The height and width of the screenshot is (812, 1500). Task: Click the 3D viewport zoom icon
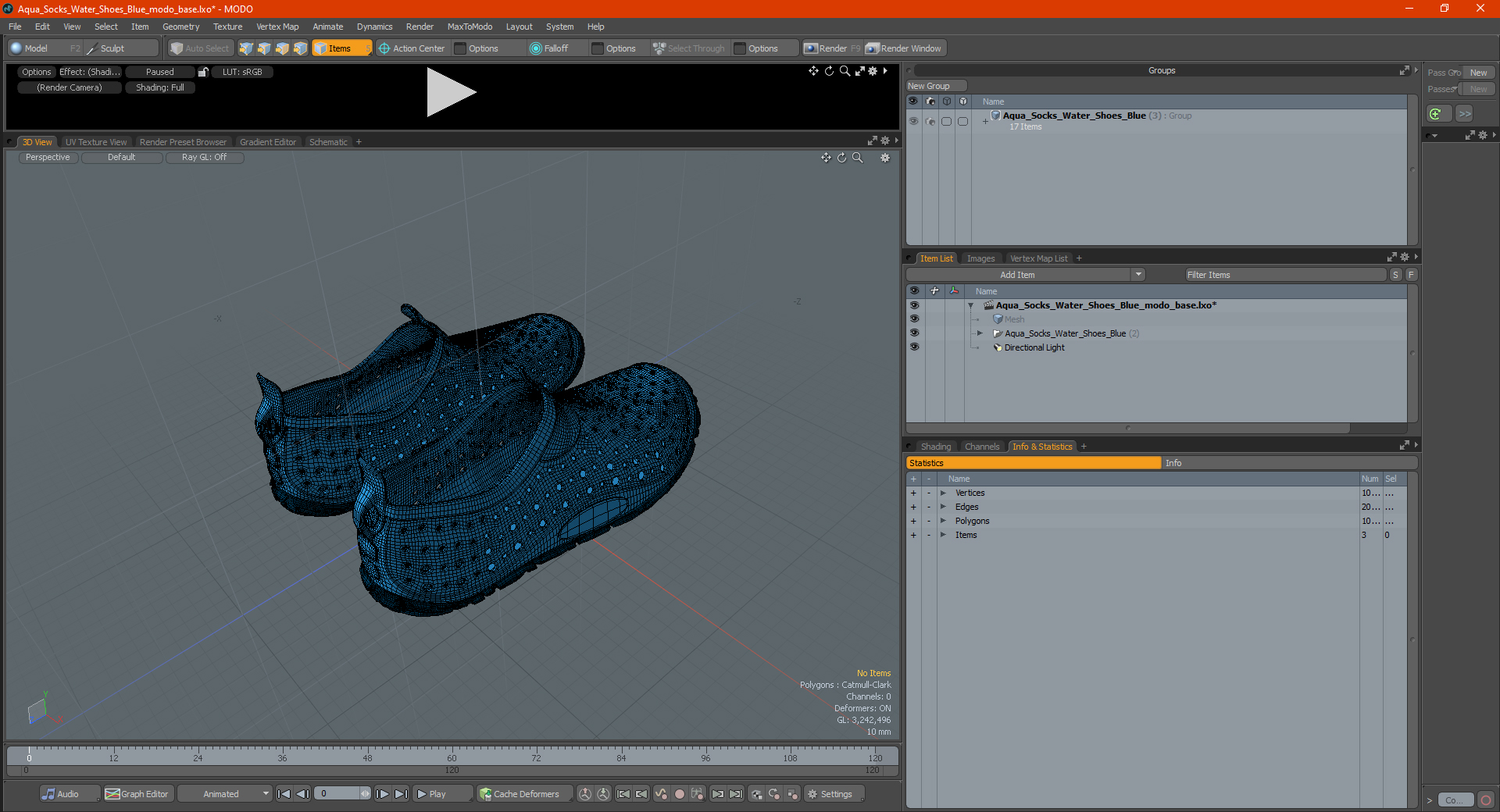858,158
